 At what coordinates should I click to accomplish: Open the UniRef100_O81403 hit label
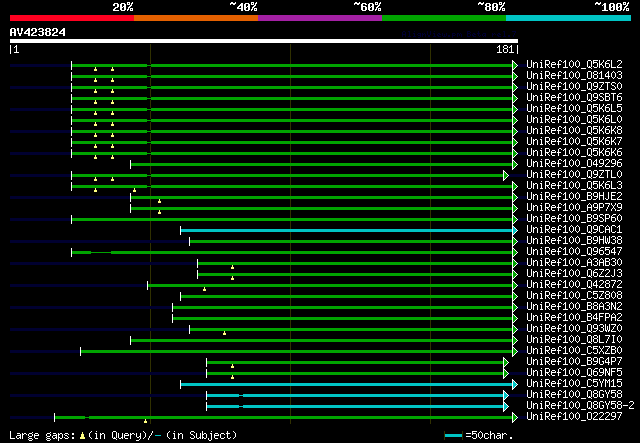click(x=574, y=76)
